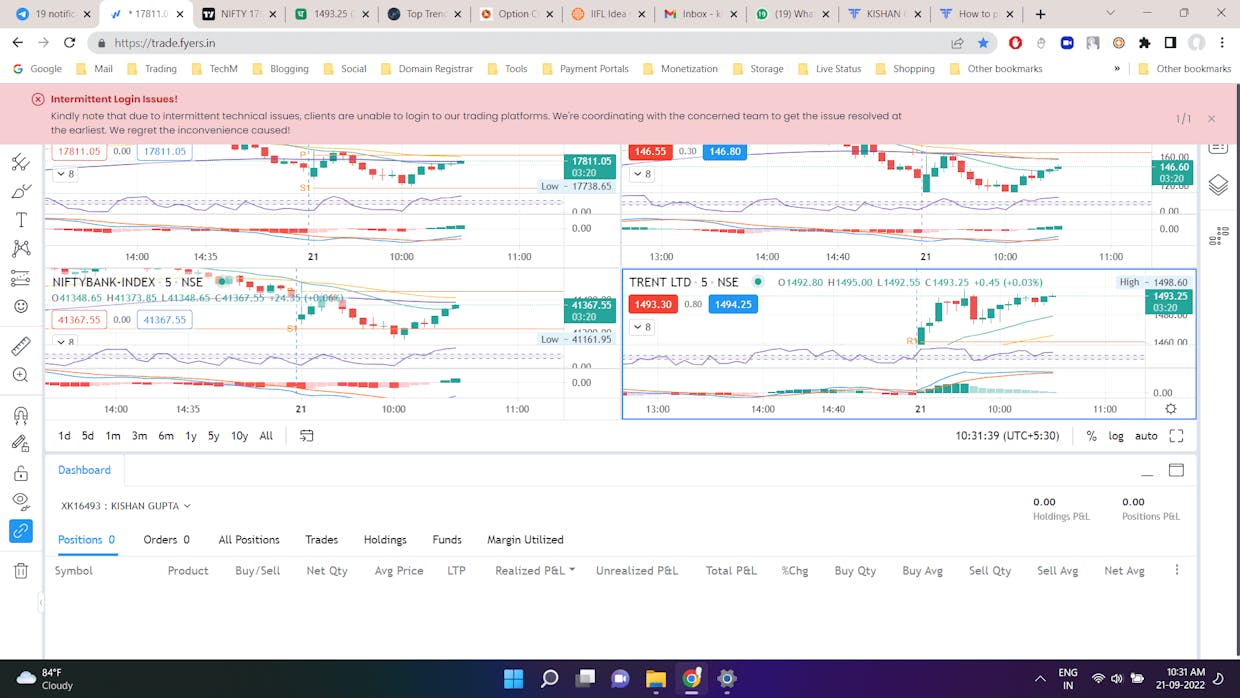Switch to the Orders tab
Screen dimensions: 1240x698
click(166, 540)
